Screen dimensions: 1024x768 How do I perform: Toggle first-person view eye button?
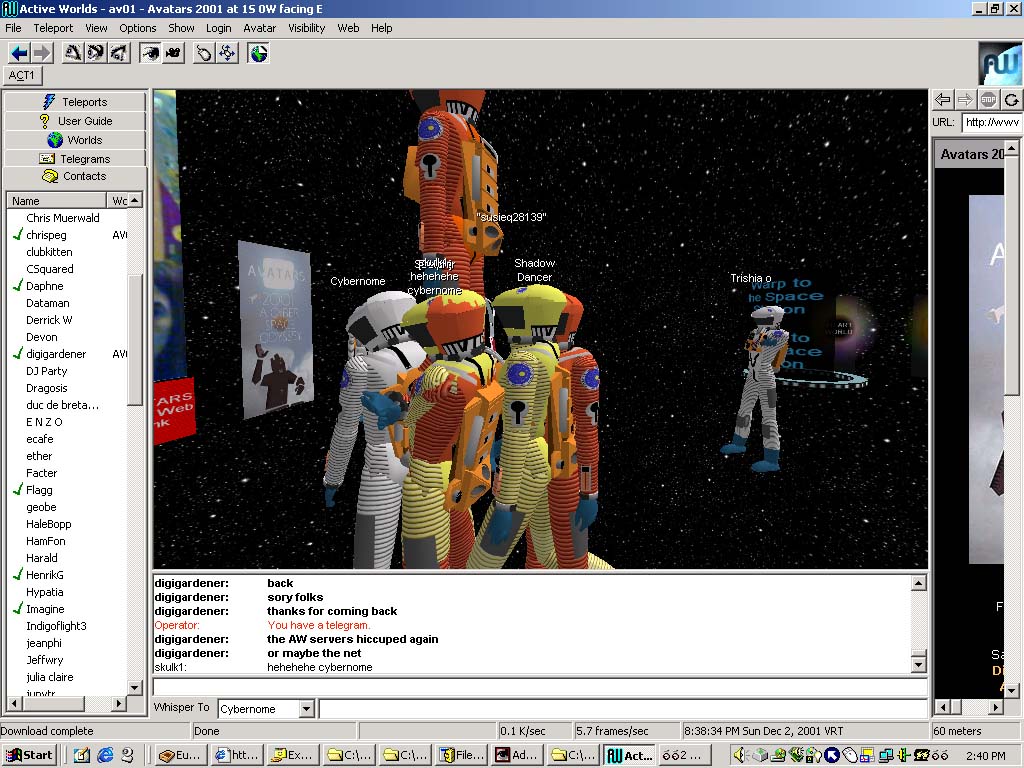(150, 53)
